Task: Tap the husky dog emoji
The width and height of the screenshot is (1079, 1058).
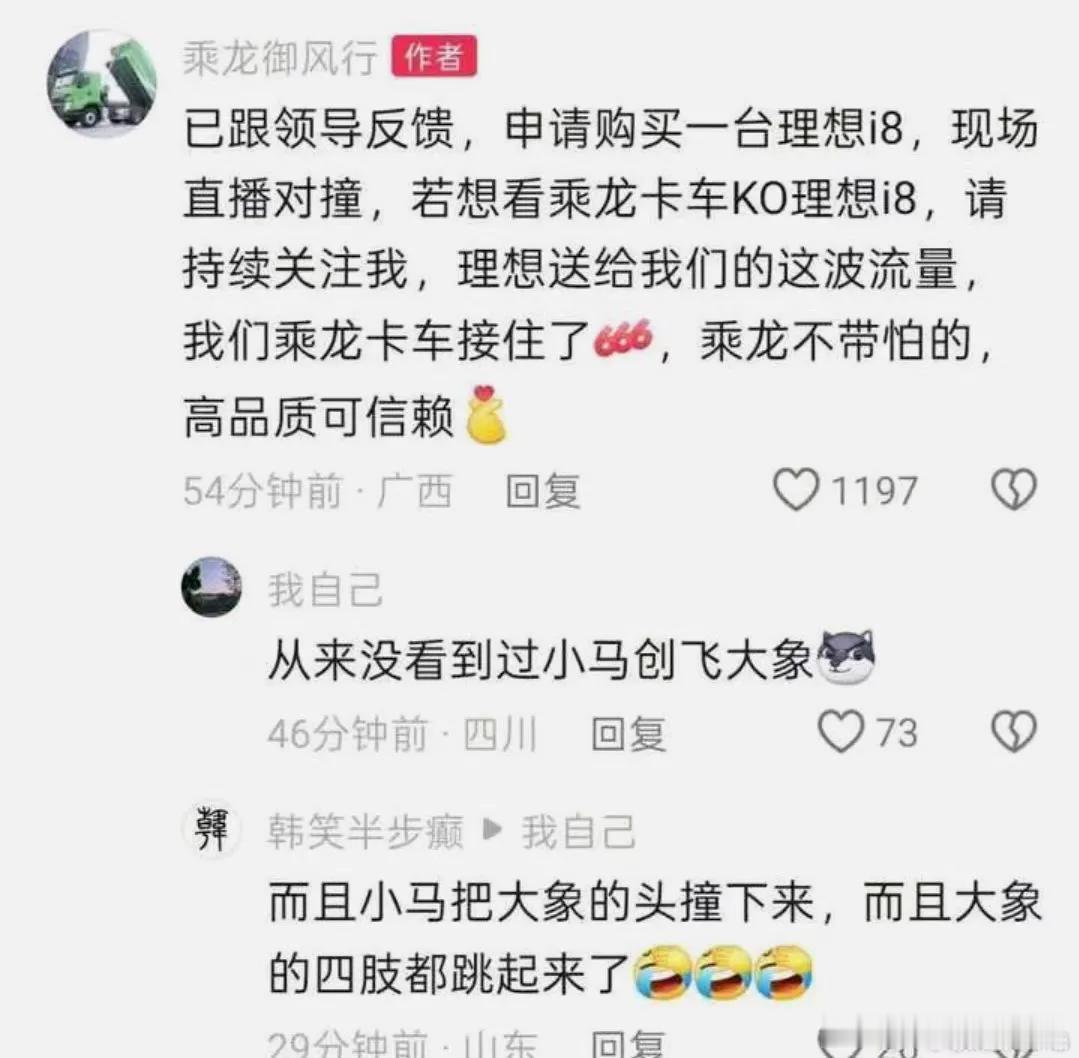Action: (845, 656)
